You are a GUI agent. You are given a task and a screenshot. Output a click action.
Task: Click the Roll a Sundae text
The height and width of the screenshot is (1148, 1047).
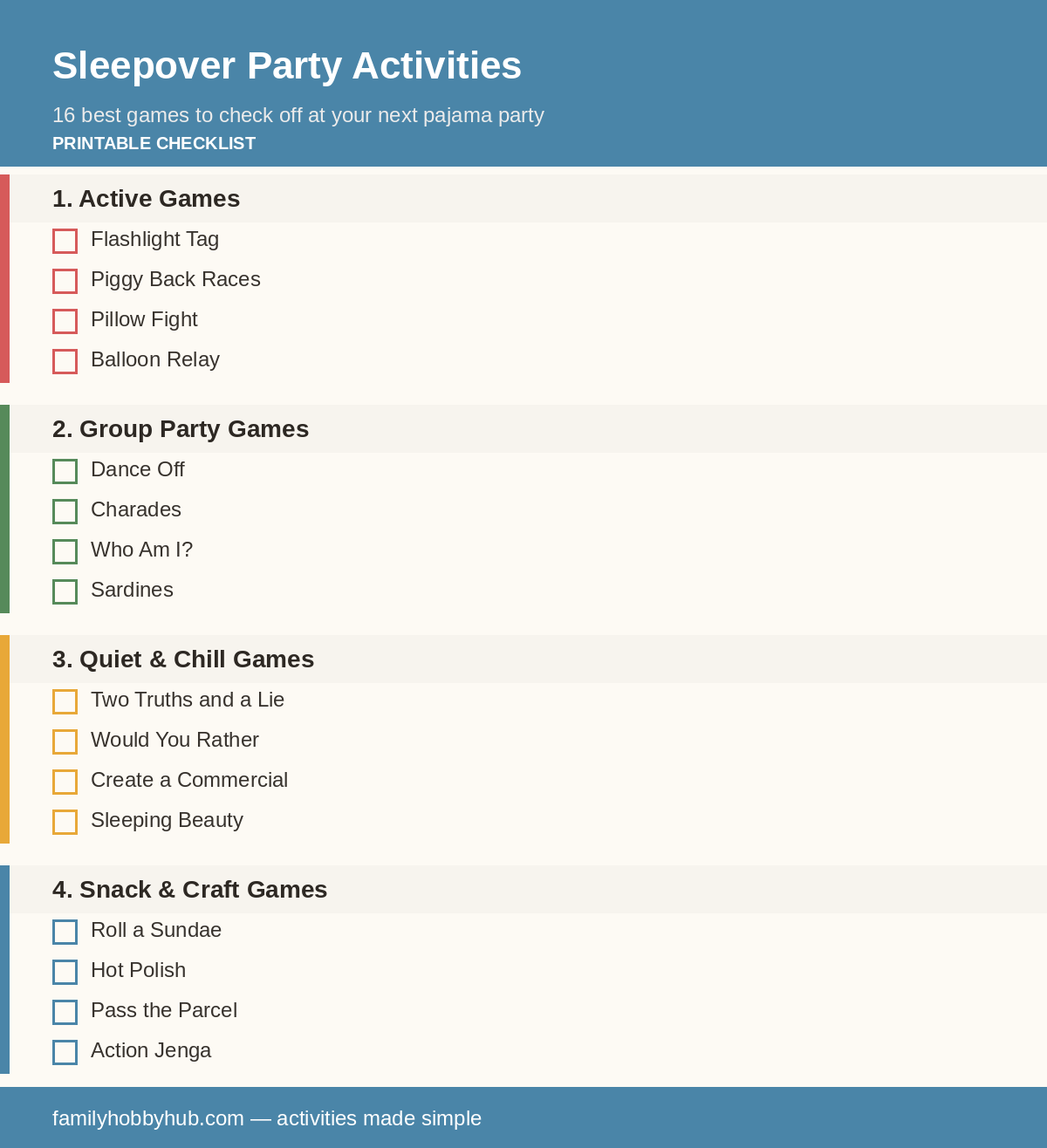pyautogui.click(x=156, y=930)
